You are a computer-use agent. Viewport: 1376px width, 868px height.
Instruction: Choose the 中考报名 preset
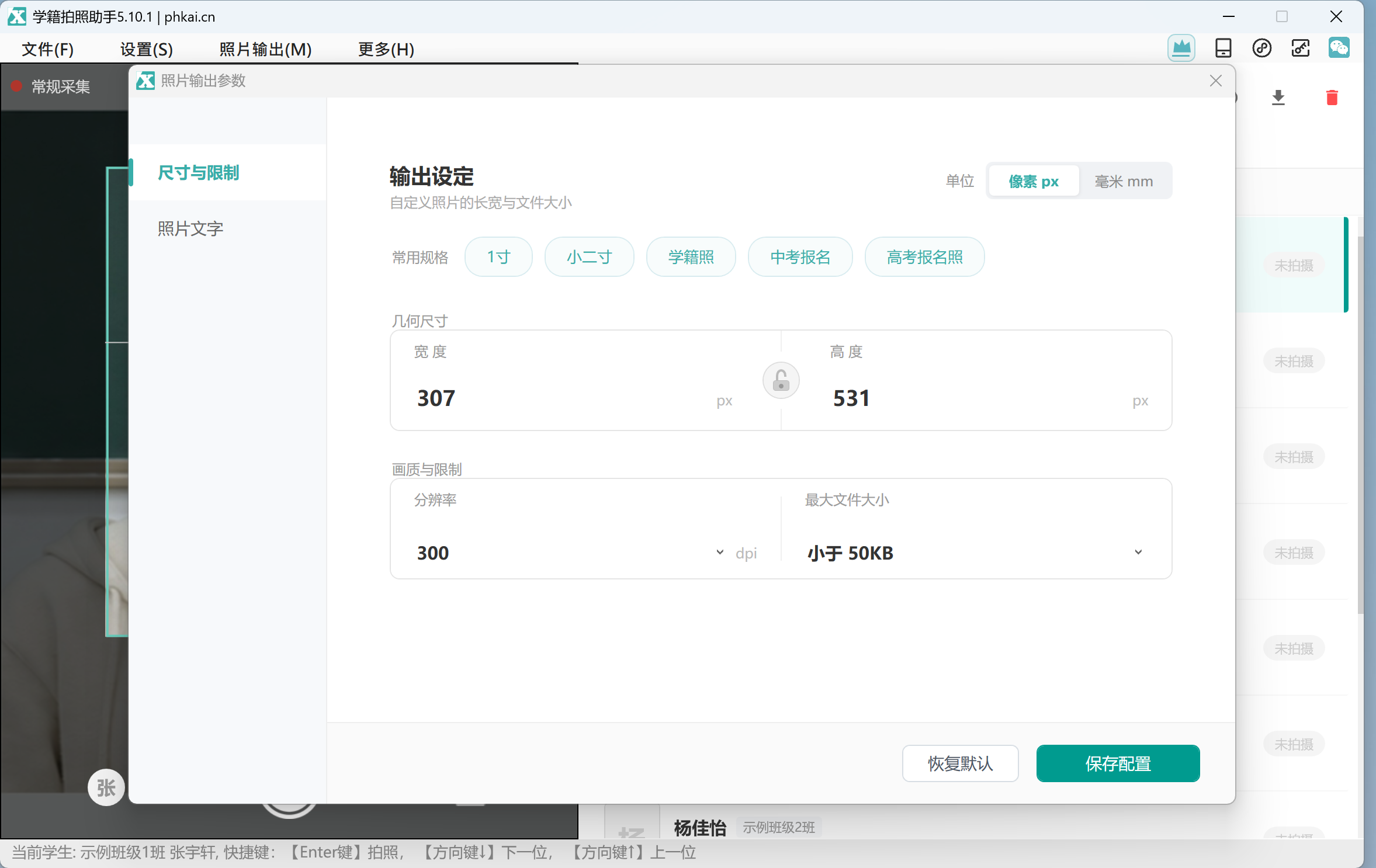(x=800, y=257)
